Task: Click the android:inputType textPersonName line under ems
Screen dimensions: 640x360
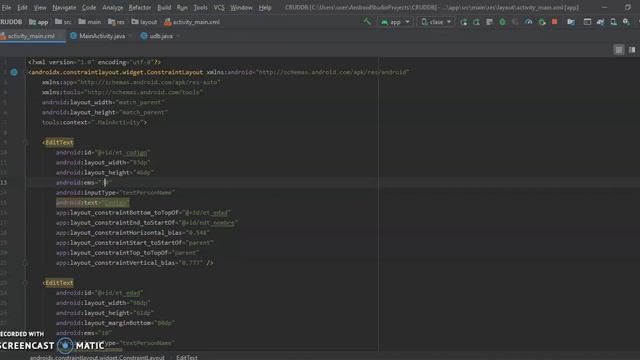Action: pos(116,193)
